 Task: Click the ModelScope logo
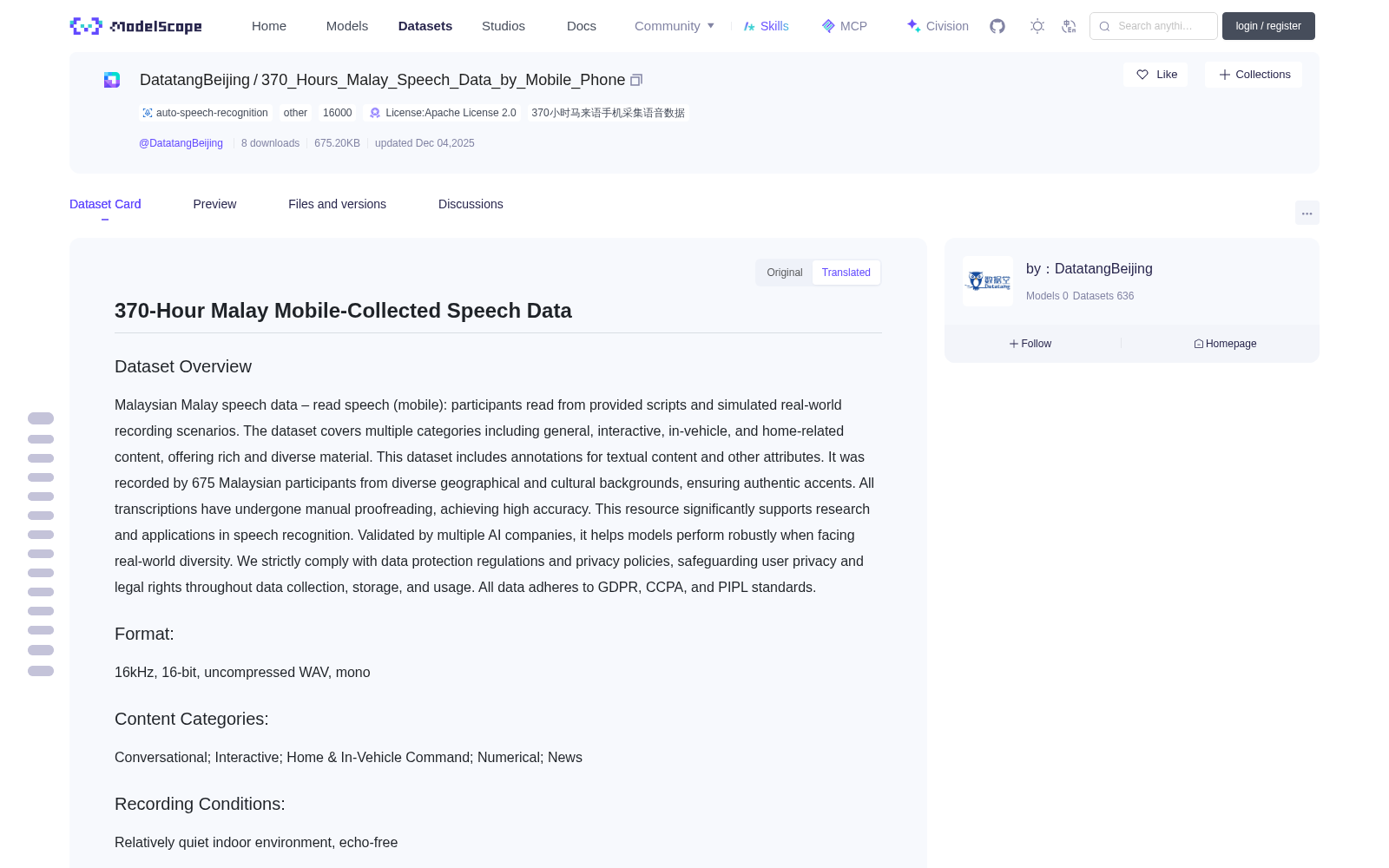(135, 26)
